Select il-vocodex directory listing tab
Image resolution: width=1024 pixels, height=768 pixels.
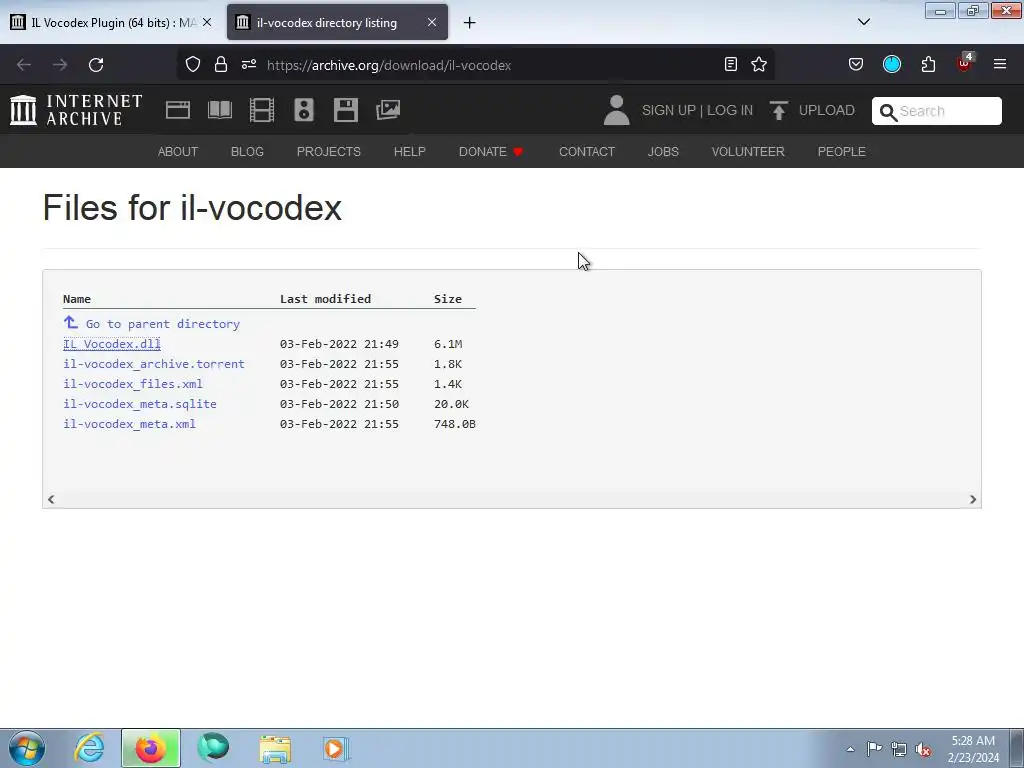[x=338, y=23]
